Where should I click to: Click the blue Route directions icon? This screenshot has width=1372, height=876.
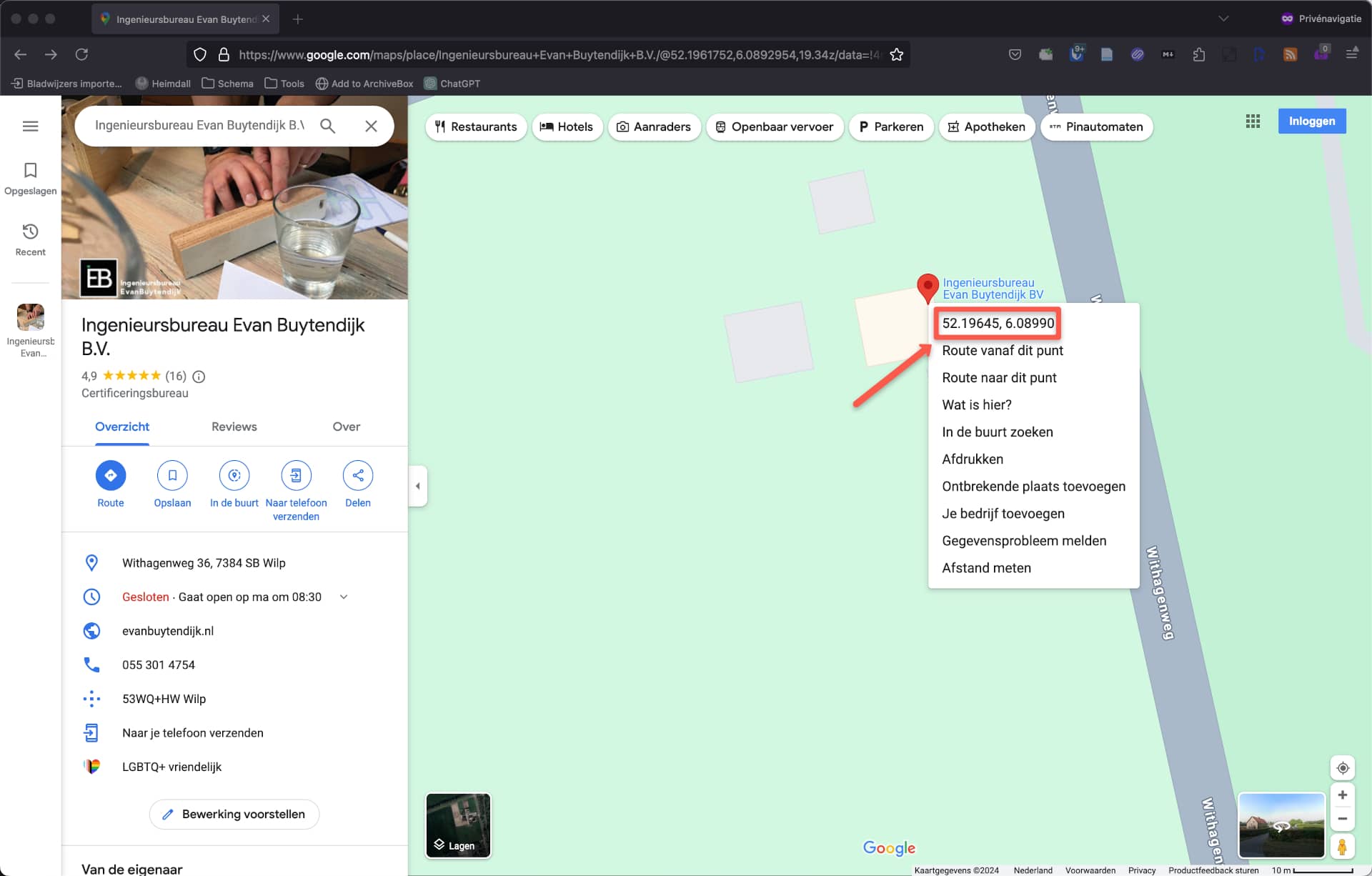(111, 475)
